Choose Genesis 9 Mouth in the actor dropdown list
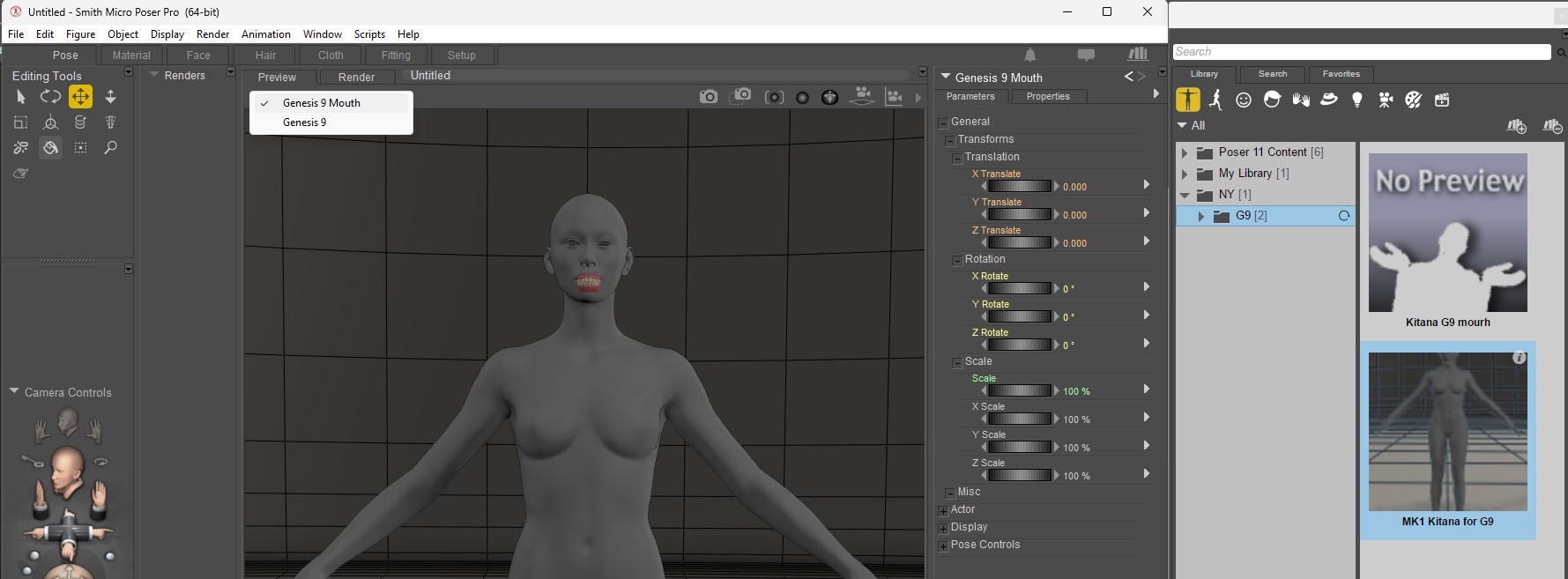1568x579 pixels. pyautogui.click(x=331, y=103)
